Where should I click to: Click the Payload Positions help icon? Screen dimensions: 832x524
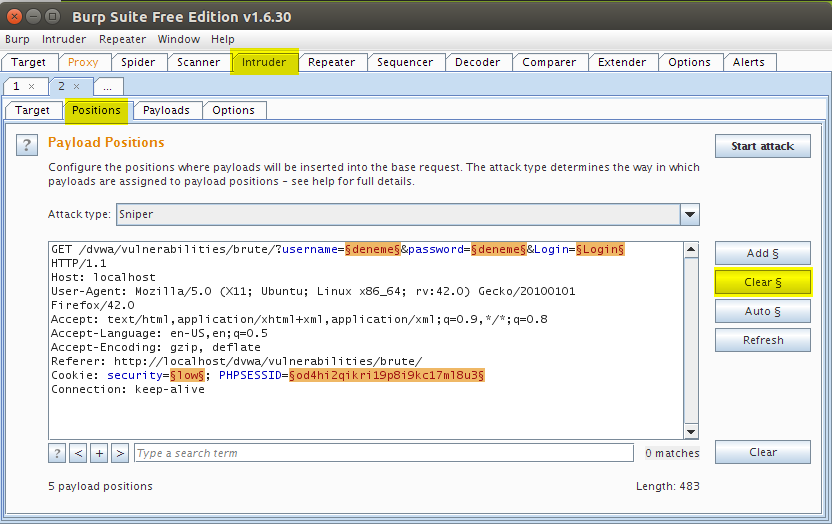coord(27,145)
